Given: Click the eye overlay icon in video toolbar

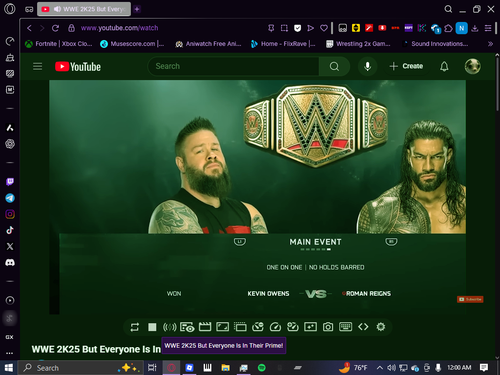Looking at the screenshot, I should tap(187, 327).
